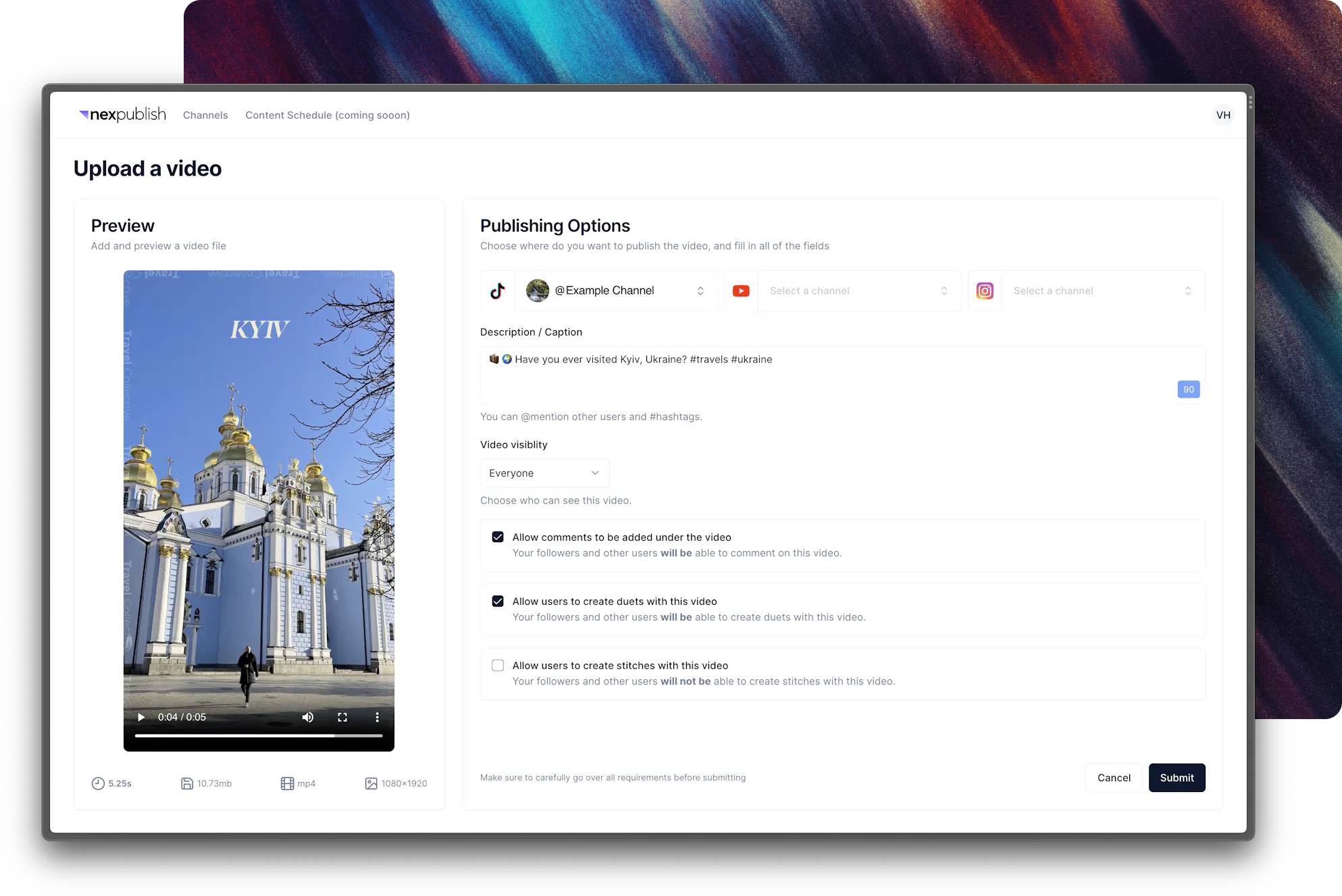The width and height of the screenshot is (1342, 896).
Task: Mute the video with speaker icon
Action: pyautogui.click(x=308, y=717)
